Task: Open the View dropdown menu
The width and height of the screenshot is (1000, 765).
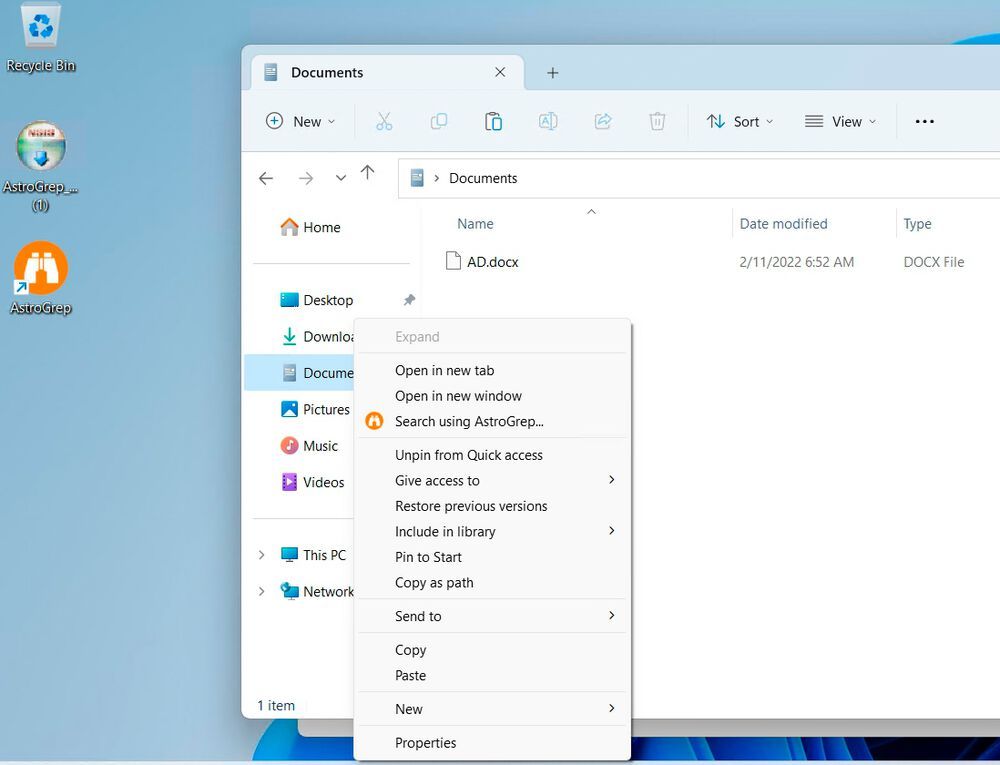Action: (x=840, y=121)
